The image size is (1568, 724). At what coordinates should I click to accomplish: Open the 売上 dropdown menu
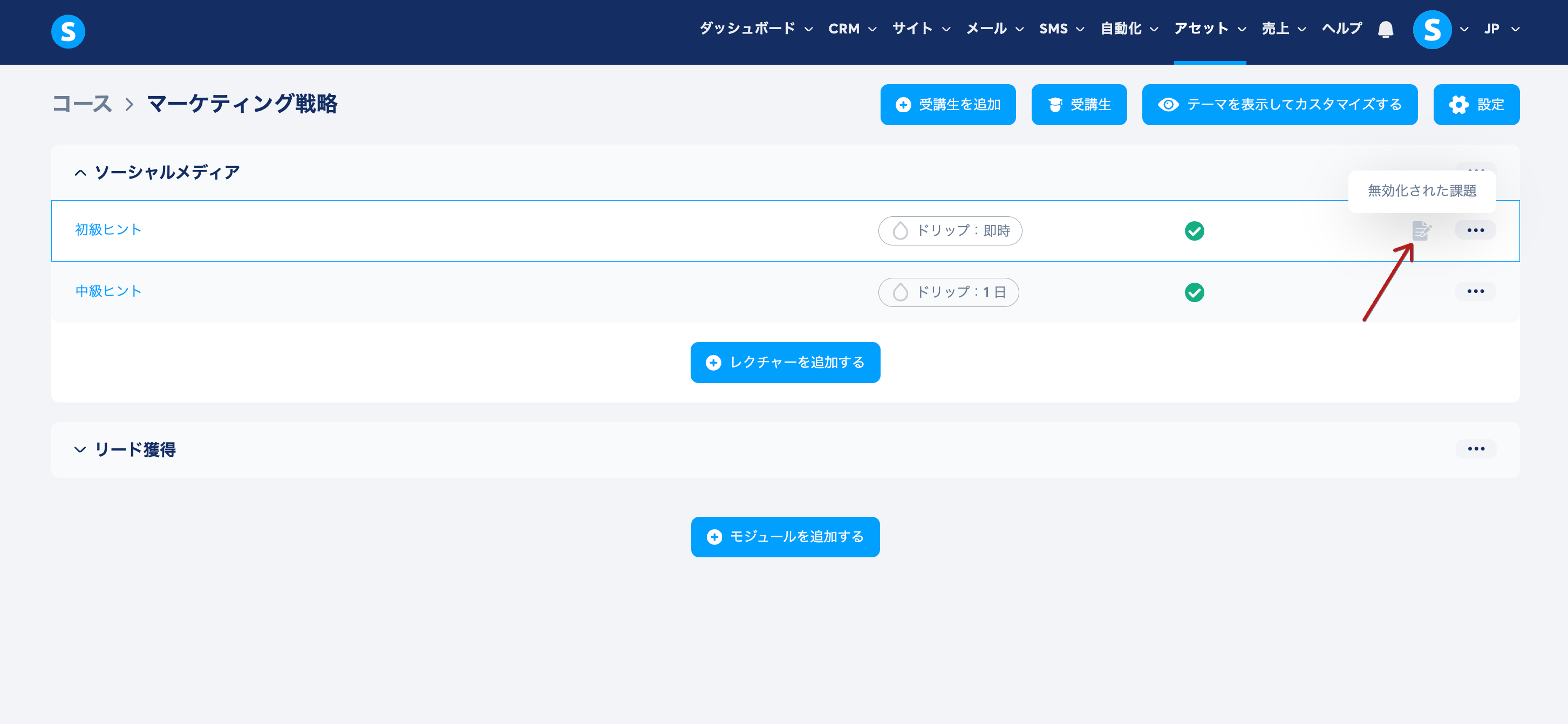point(1284,29)
